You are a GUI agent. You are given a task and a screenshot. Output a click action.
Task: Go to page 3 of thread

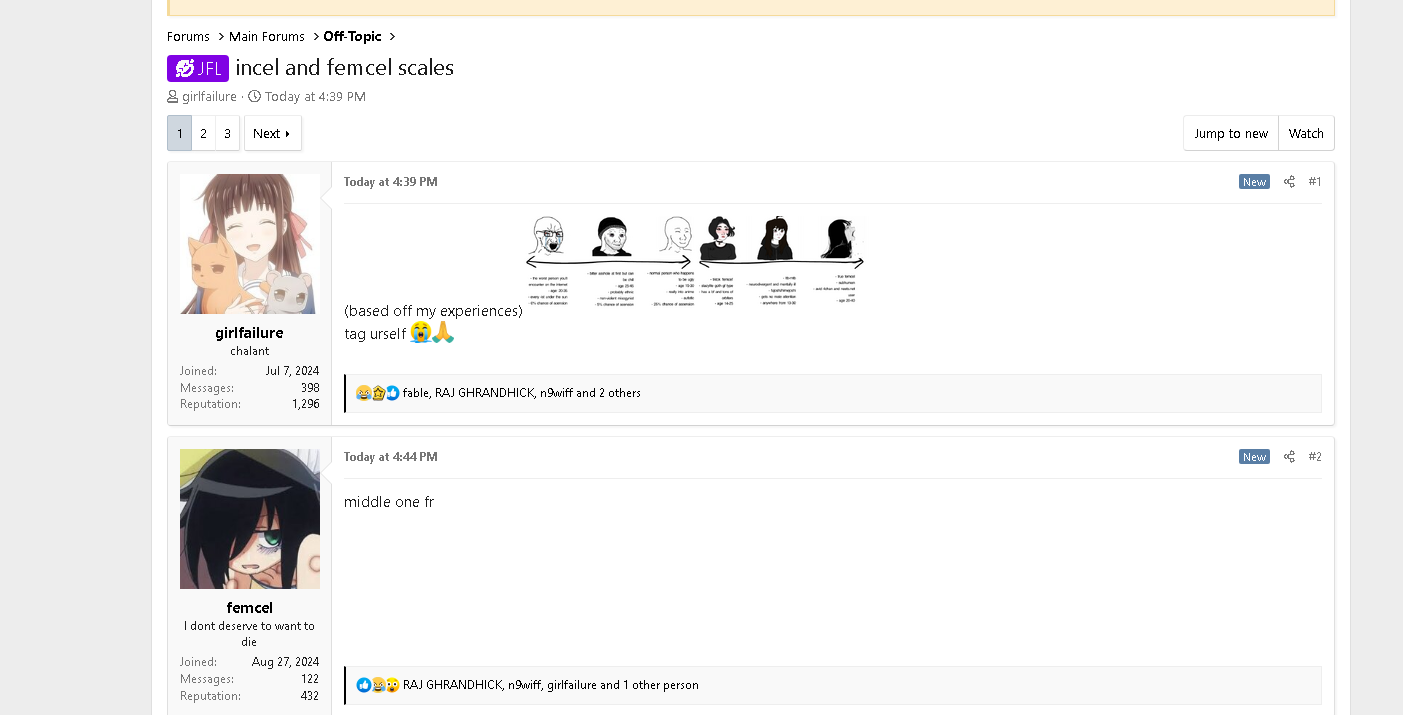pos(227,133)
